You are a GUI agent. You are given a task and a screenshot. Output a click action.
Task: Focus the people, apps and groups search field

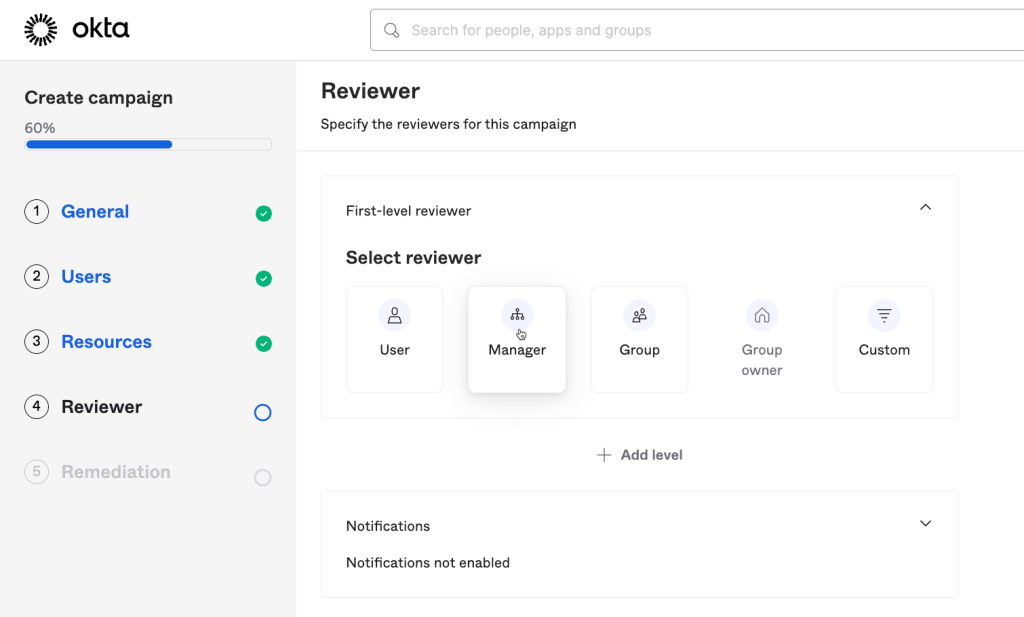point(700,31)
